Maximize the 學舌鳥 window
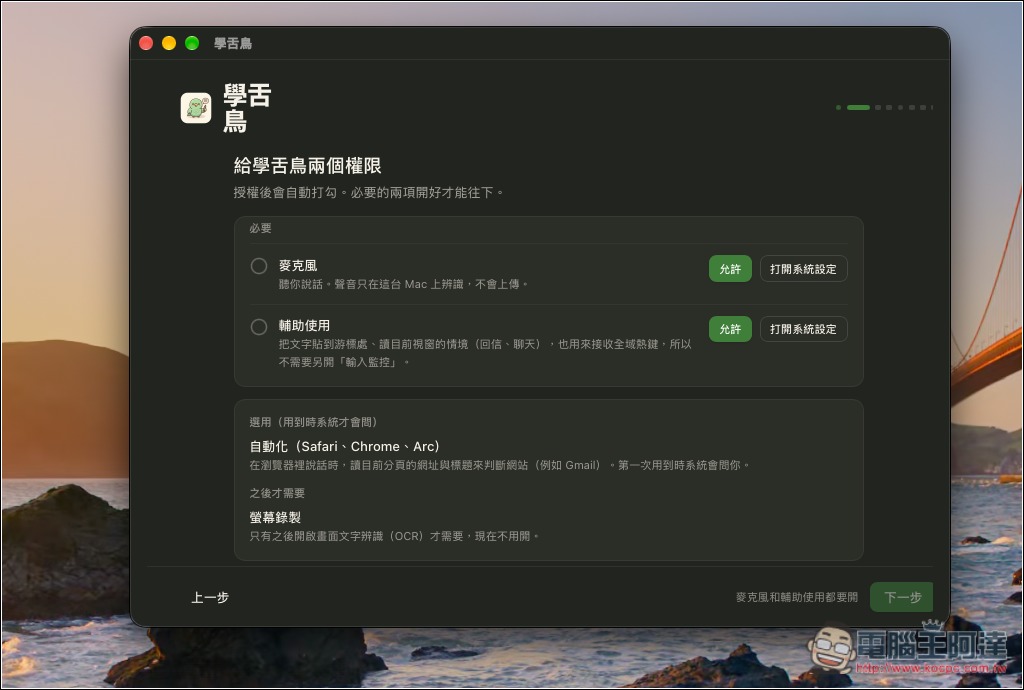1024x690 pixels. pos(192,43)
